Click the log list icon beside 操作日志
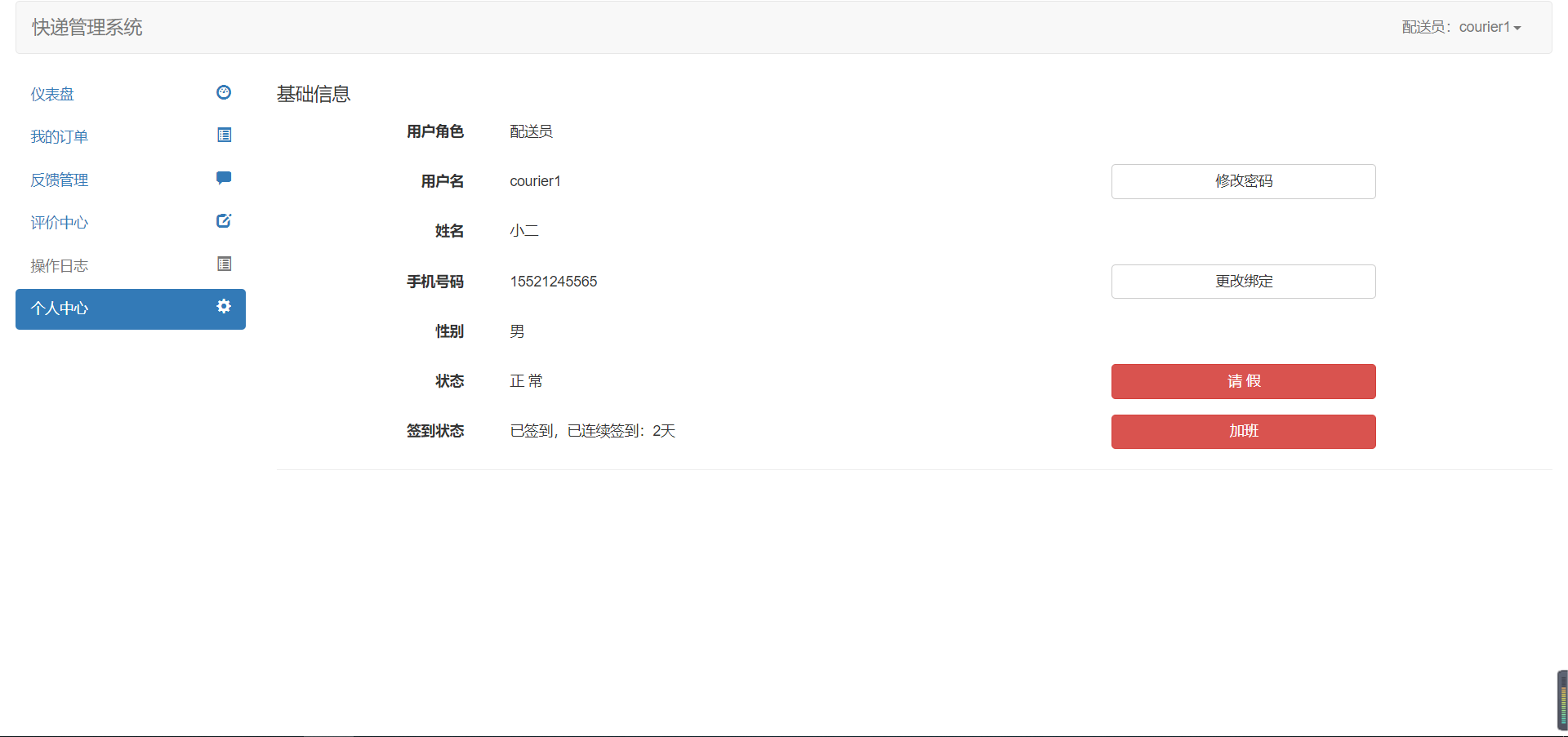 tap(224, 264)
